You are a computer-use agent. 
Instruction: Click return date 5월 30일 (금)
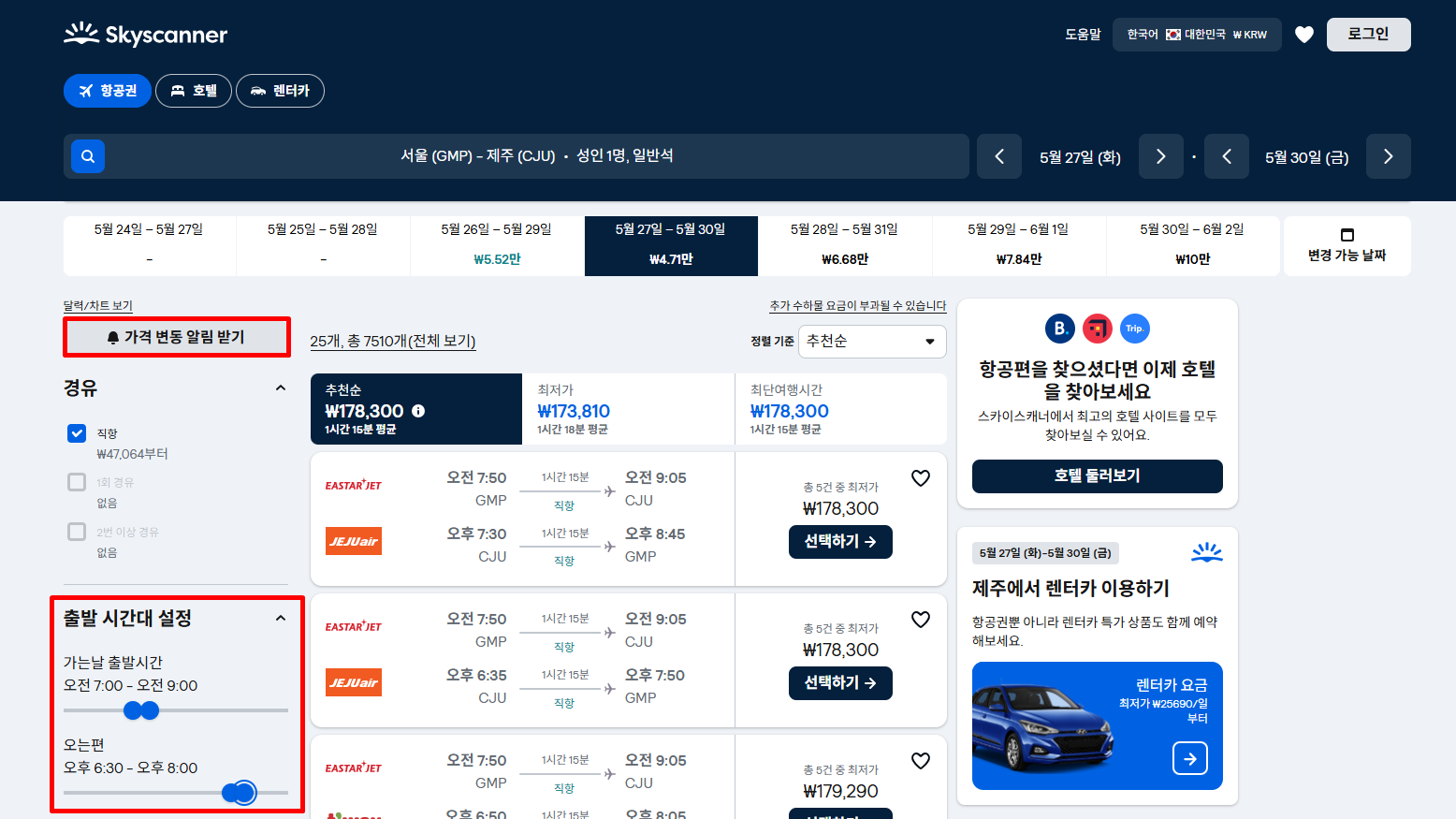1307,157
